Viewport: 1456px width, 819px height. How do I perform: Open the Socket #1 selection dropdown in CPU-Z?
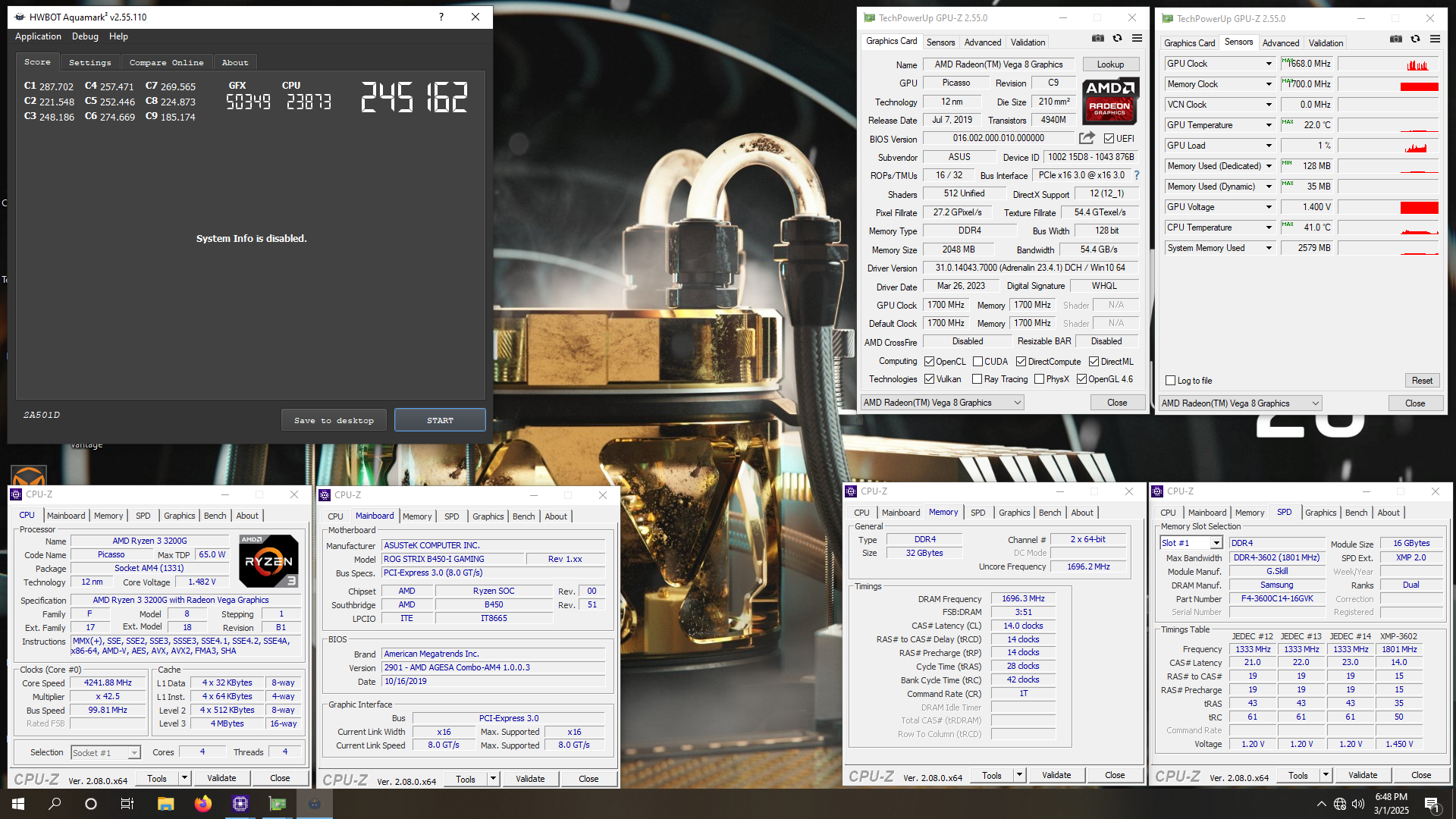point(106,752)
